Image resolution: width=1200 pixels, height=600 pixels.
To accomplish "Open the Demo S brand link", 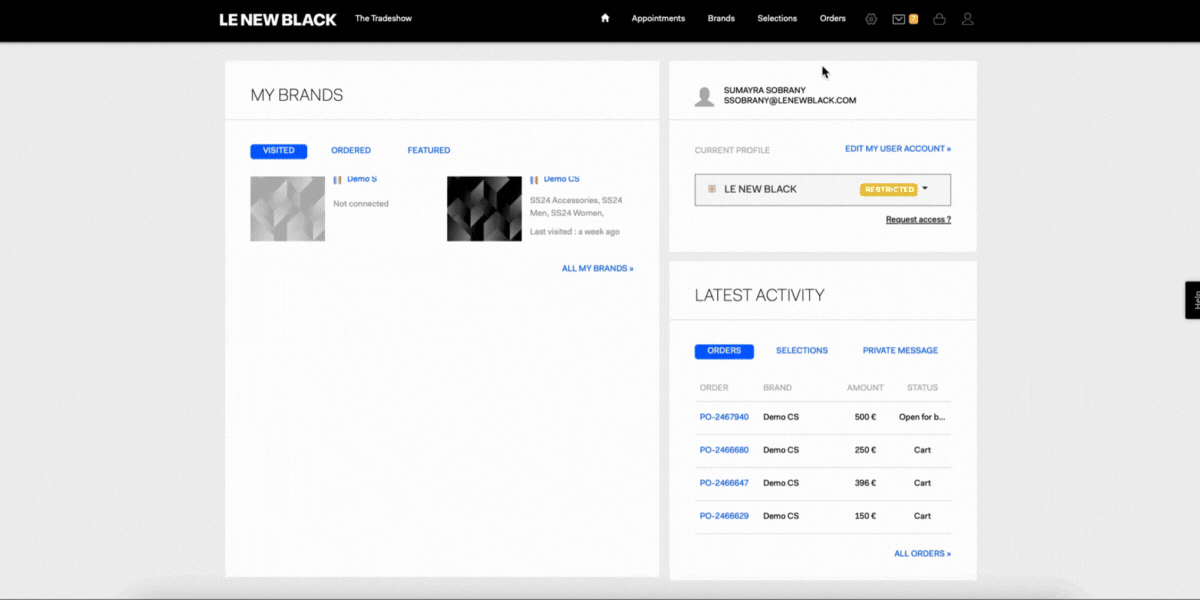I will pos(362,179).
